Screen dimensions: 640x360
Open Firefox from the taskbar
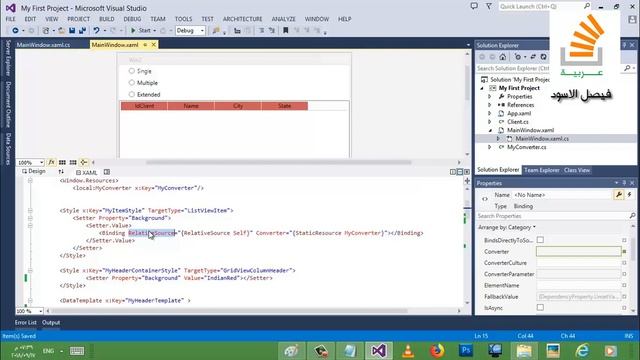[x=437, y=351]
